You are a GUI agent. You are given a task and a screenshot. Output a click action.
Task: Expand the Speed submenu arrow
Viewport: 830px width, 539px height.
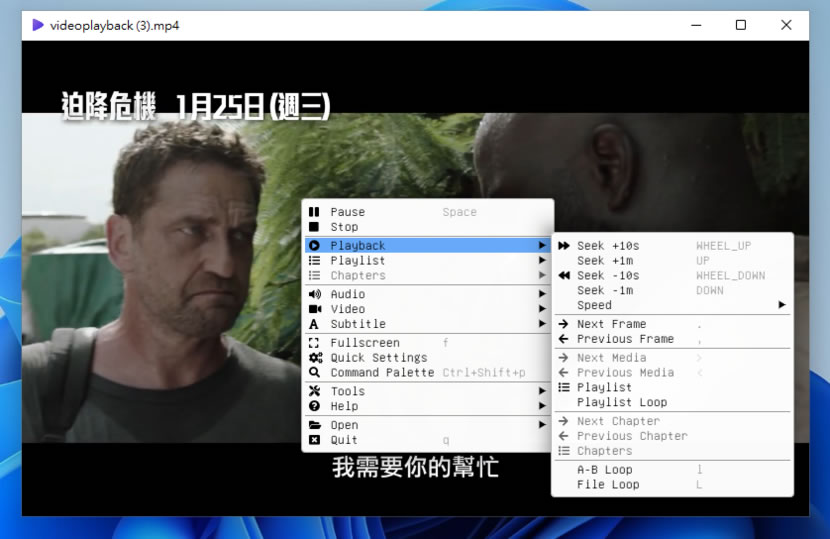pos(781,305)
